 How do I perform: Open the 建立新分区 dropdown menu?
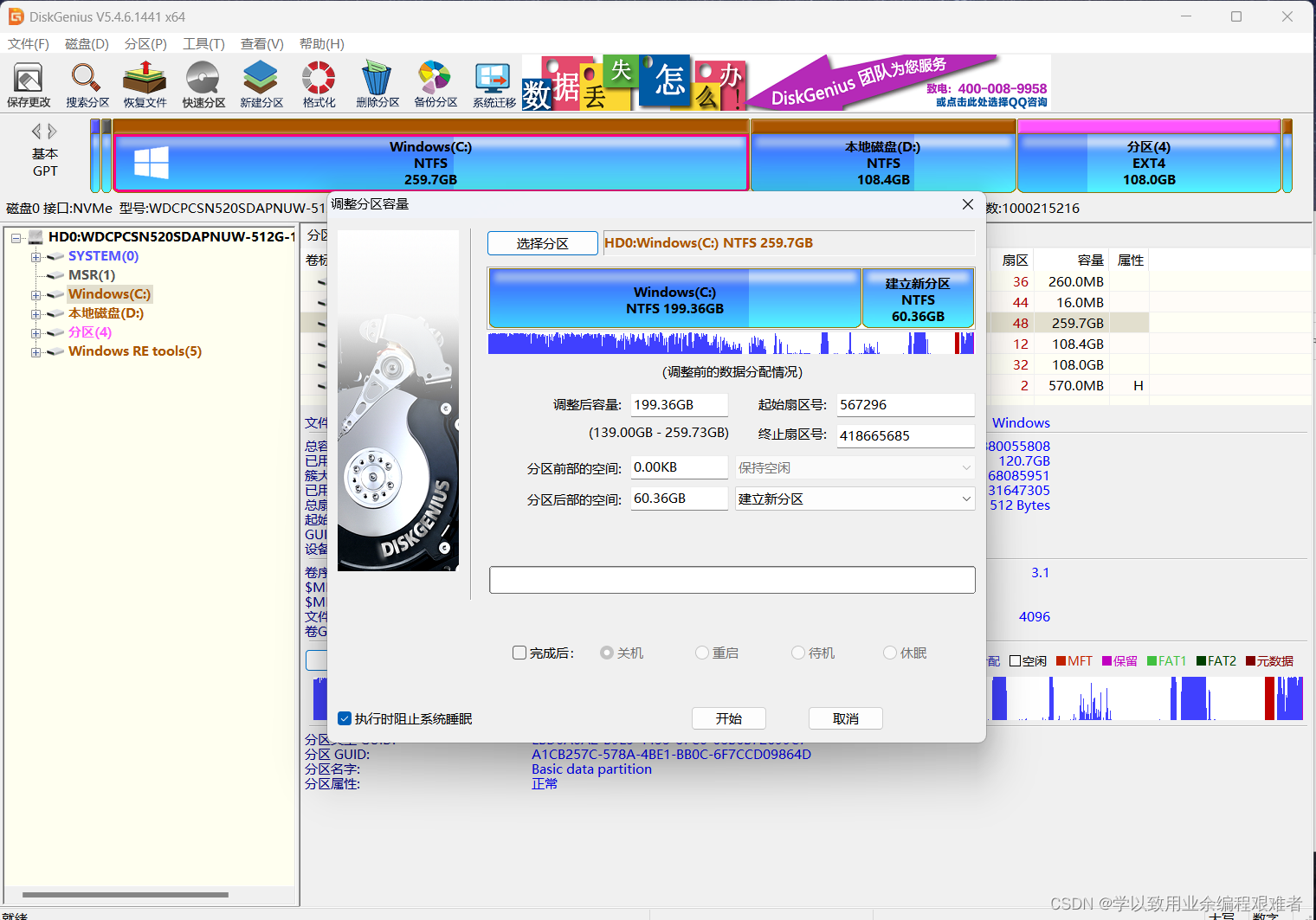click(855, 499)
